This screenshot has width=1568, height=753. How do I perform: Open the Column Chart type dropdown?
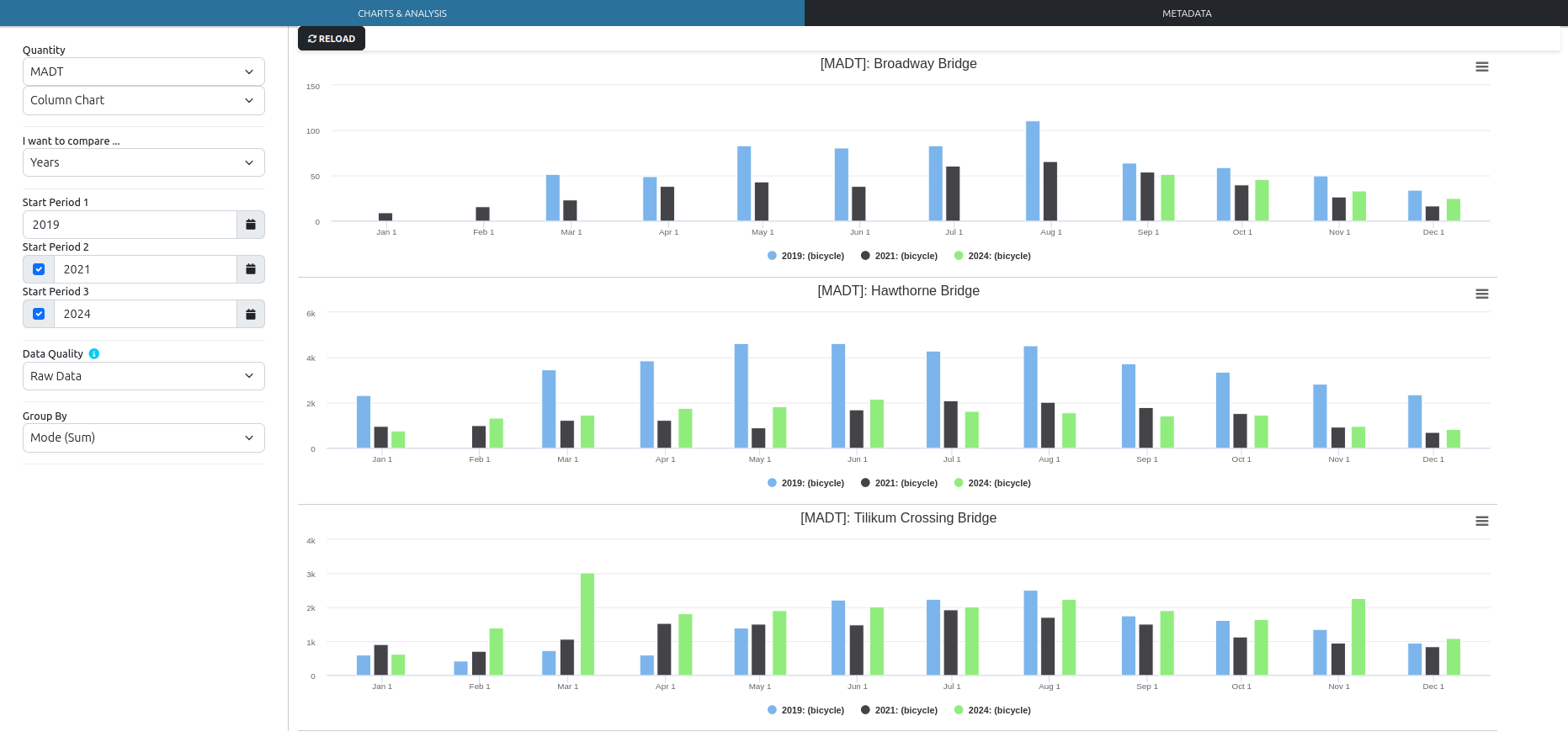pos(143,100)
